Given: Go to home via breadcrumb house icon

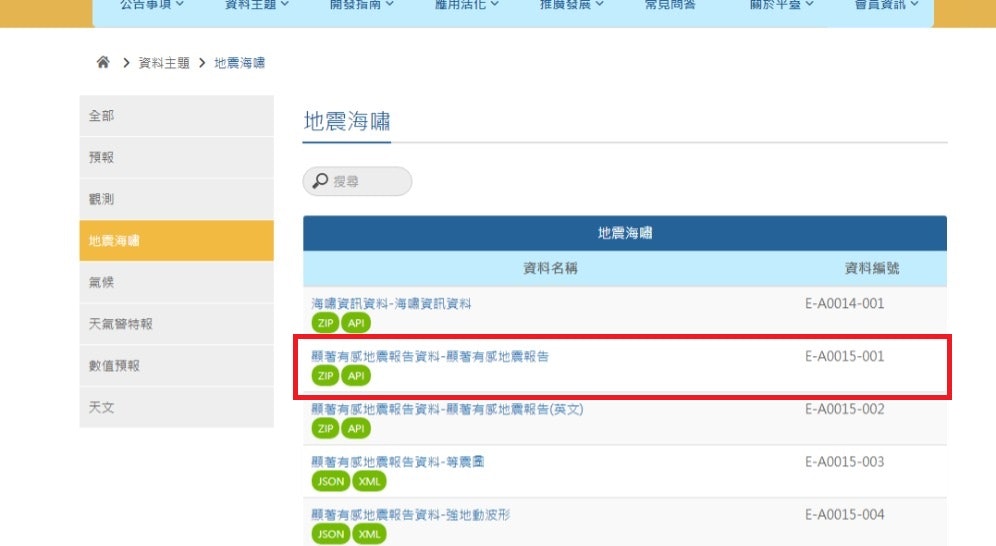Looking at the screenshot, I should pyautogui.click(x=103, y=62).
